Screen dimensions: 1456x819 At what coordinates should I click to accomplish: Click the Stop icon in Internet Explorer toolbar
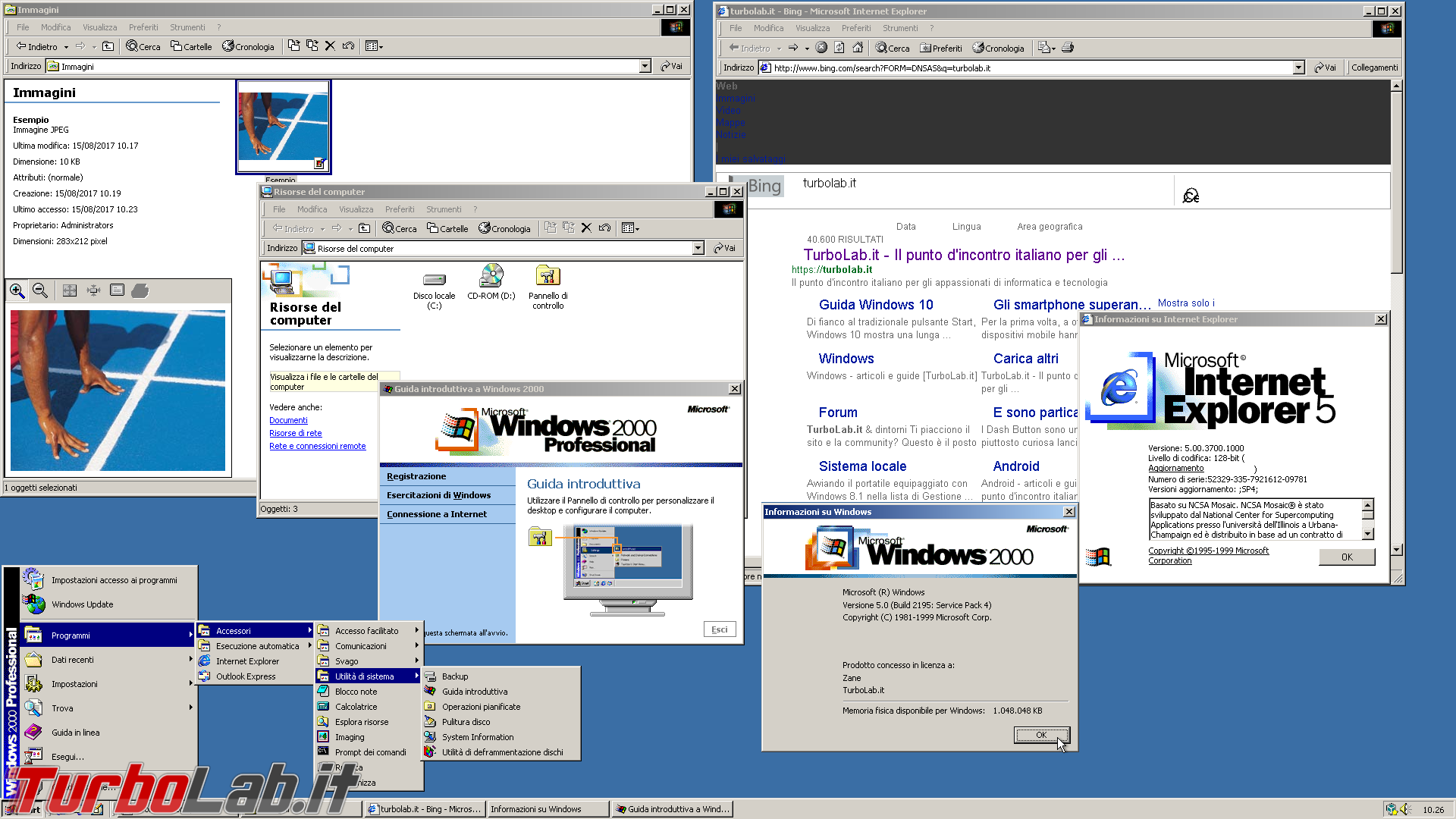point(821,48)
